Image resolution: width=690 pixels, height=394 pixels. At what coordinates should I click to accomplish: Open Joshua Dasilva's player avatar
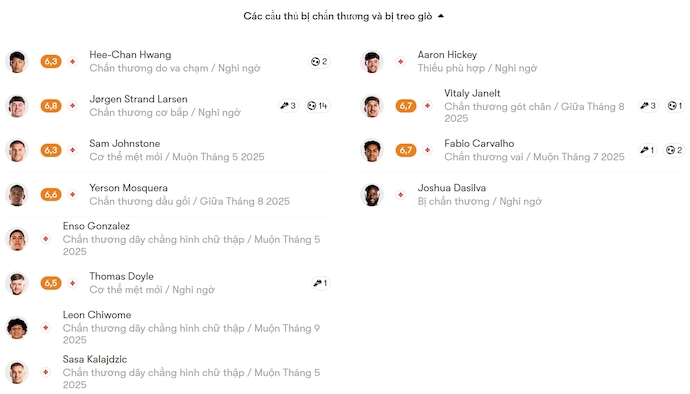(x=372, y=195)
